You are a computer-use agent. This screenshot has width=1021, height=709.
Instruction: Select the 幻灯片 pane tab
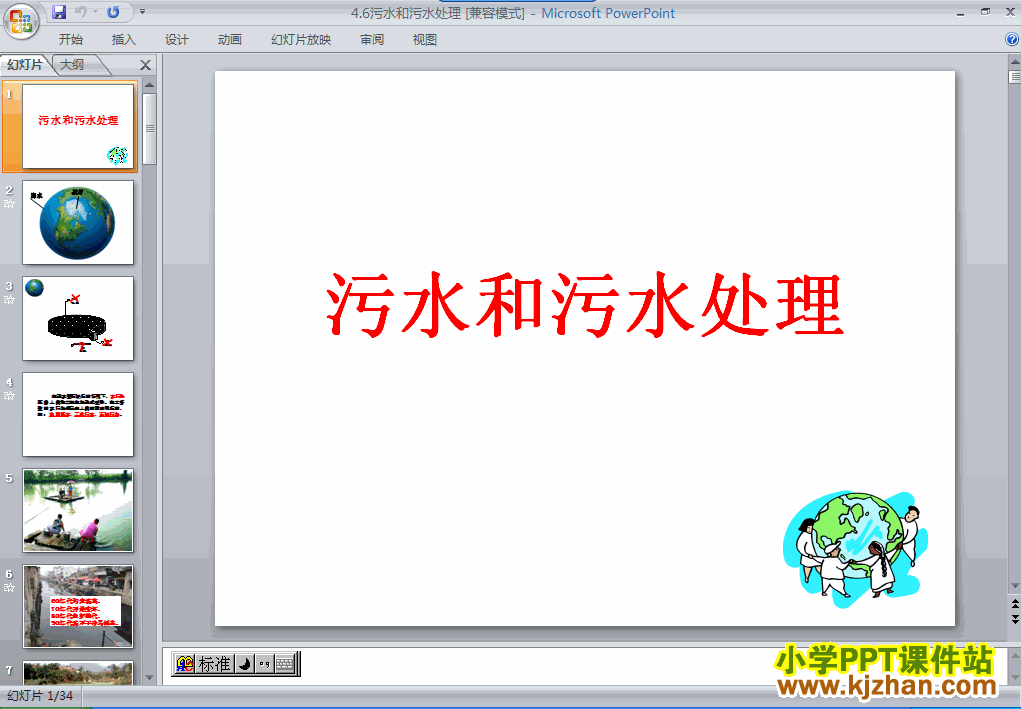[25, 64]
